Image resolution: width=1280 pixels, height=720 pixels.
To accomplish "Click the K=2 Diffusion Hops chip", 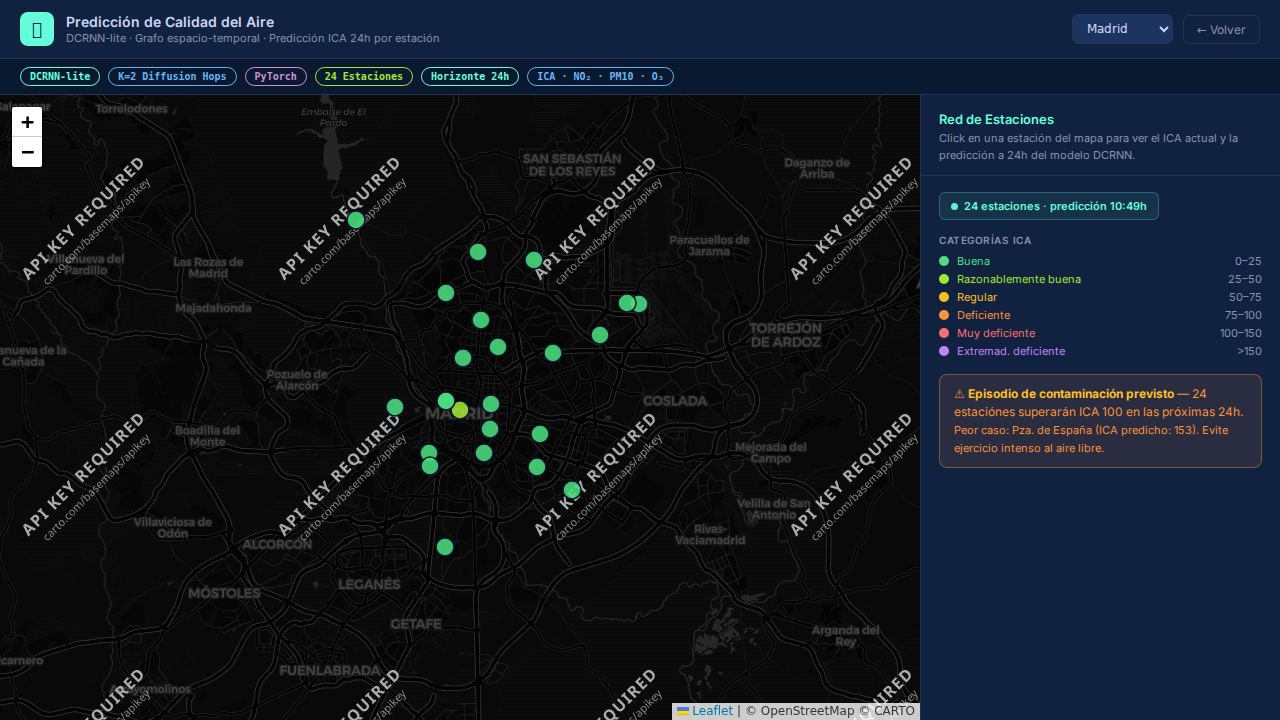I will coord(172,76).
